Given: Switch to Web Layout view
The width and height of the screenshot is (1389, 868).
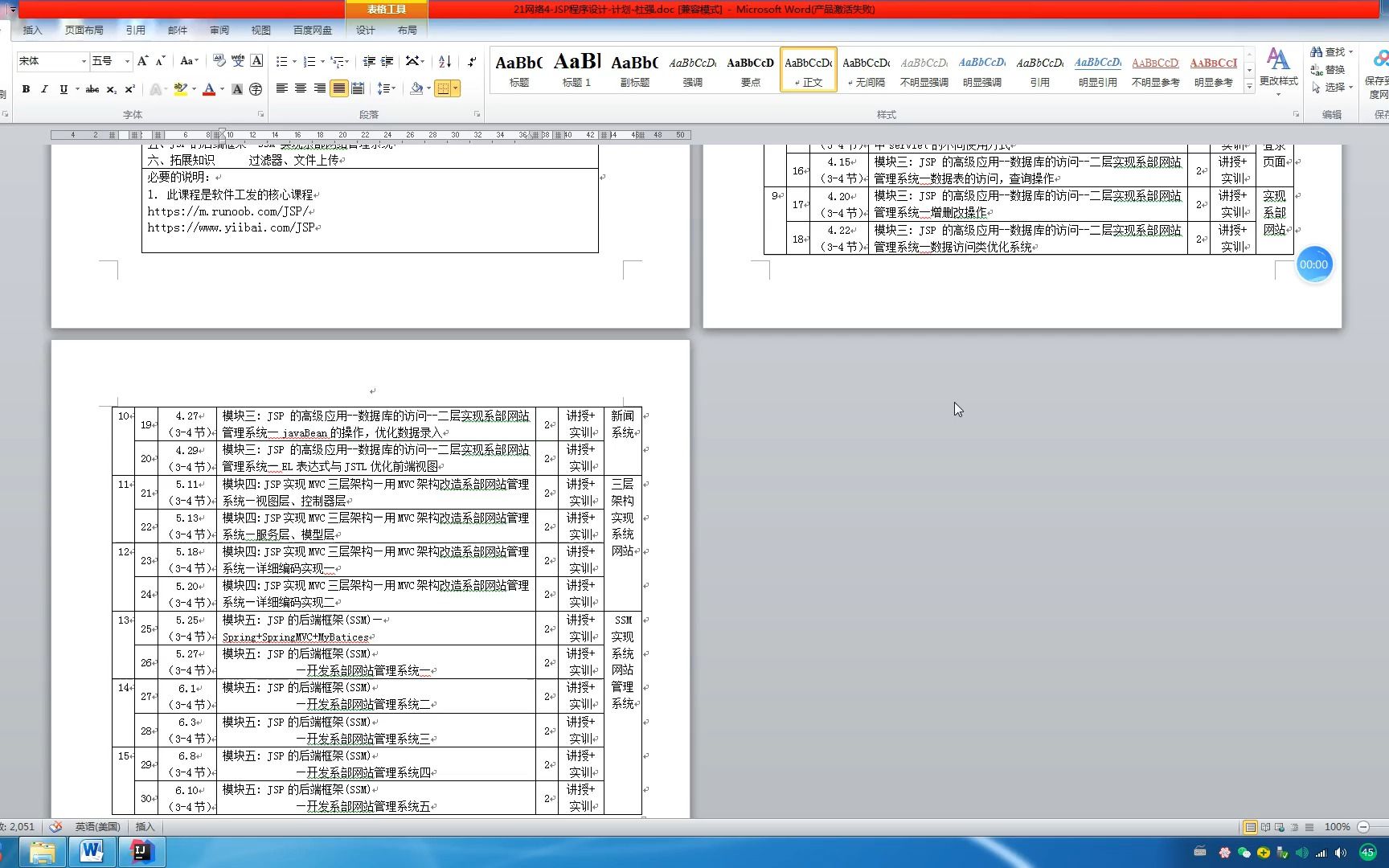Looking at the screenshot, I should [1280, 827].
